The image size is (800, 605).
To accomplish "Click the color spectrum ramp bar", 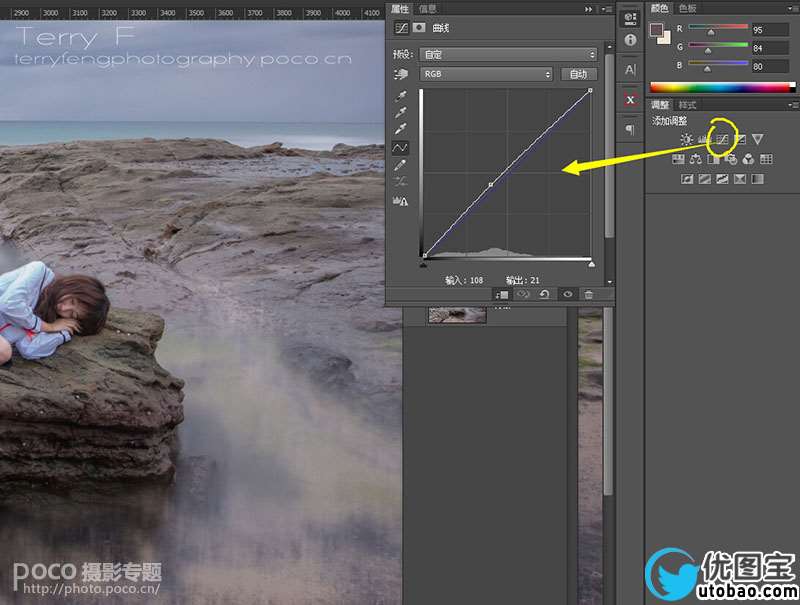I will pos(722,87).
